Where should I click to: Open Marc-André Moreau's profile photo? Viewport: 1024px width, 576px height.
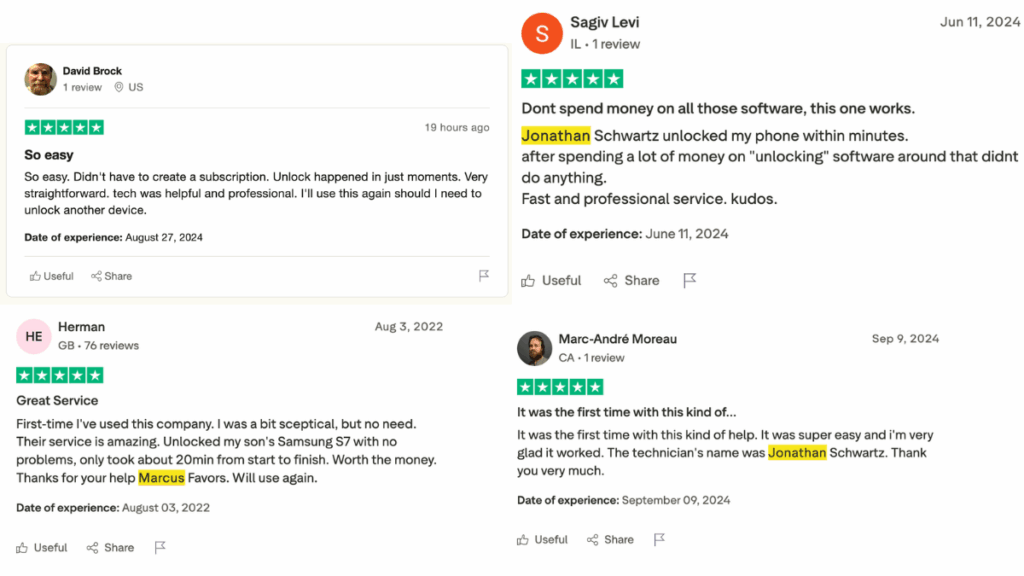click(534, 348)
